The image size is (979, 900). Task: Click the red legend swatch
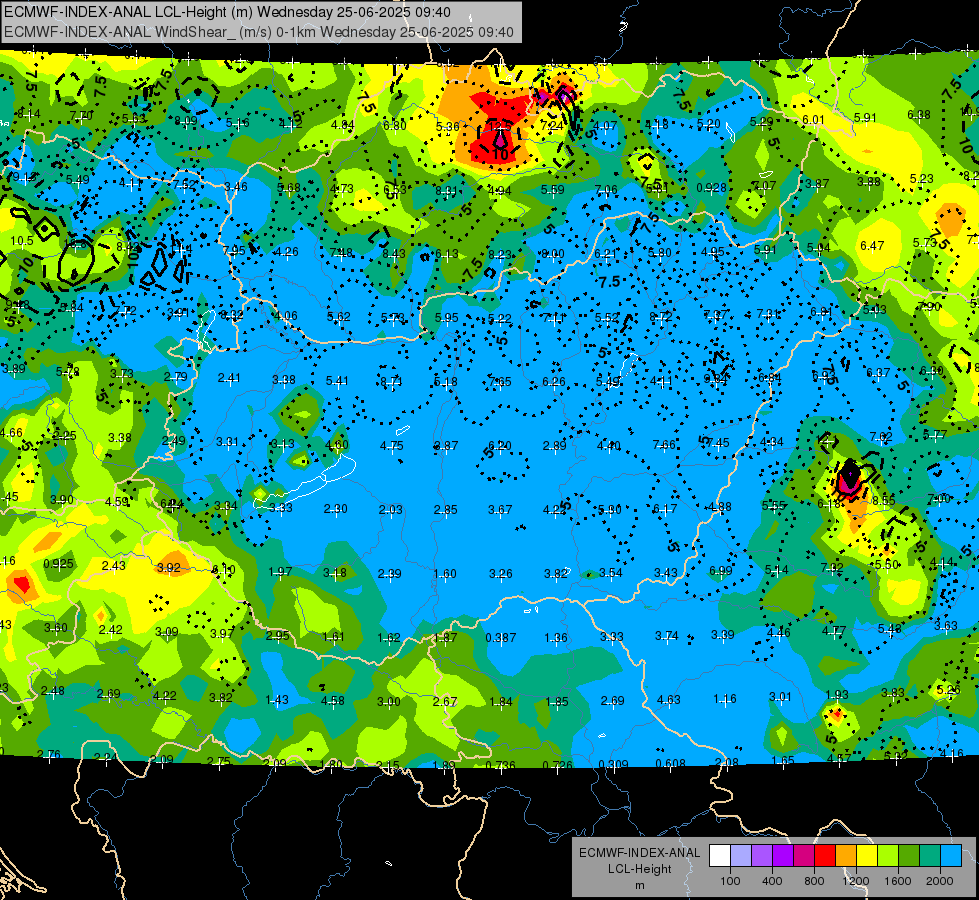coord(825,856)
